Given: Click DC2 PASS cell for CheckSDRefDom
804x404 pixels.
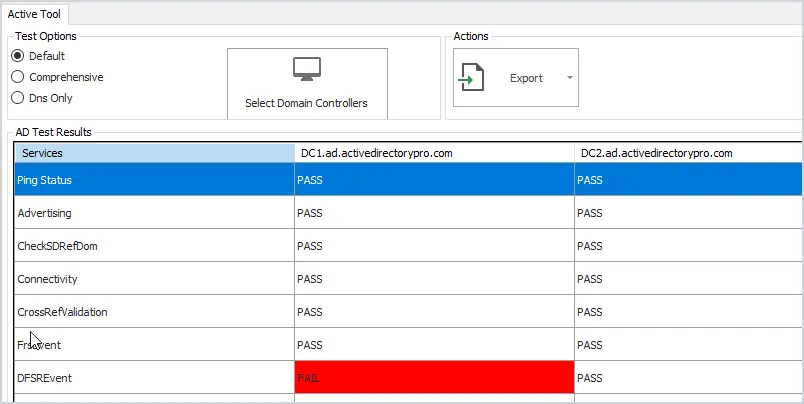Looking at the screenshot, I should [x=688, y=246].
